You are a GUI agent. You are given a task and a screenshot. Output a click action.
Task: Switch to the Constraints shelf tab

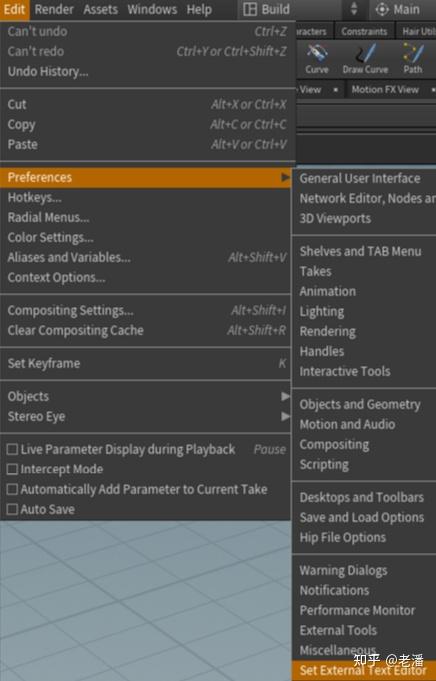point(364,31)
